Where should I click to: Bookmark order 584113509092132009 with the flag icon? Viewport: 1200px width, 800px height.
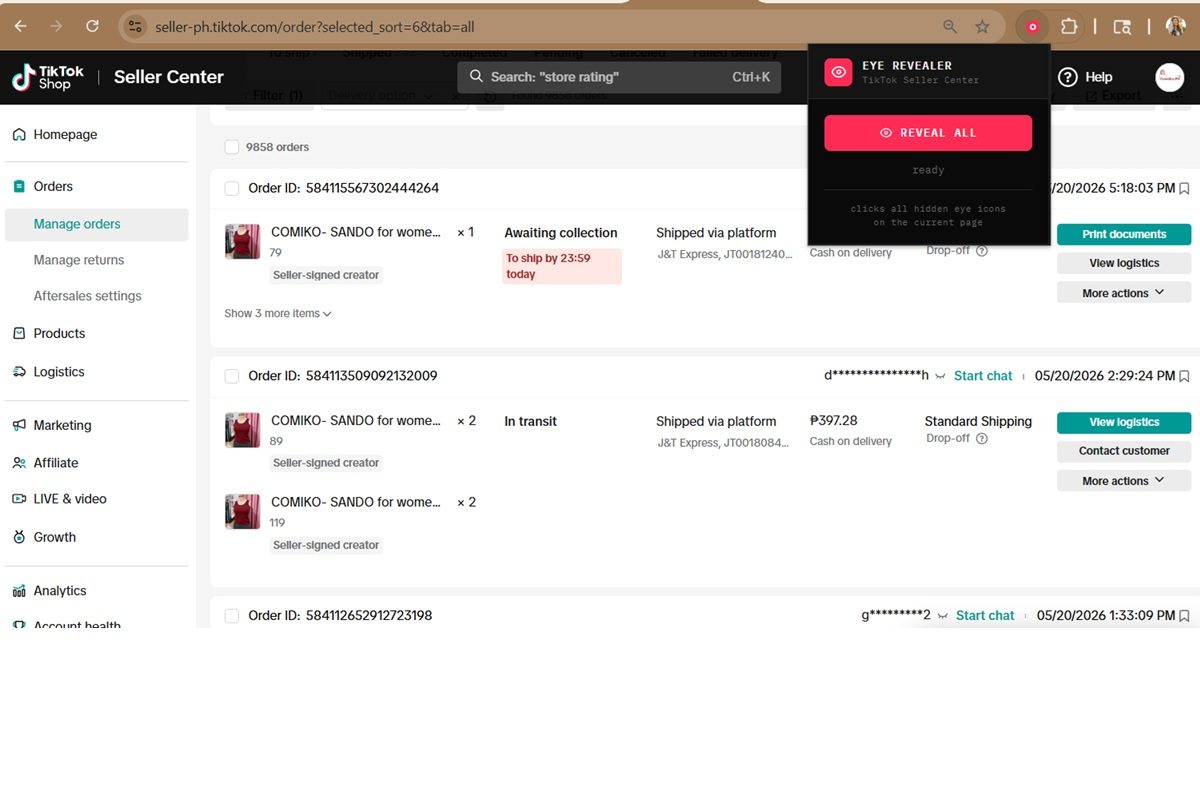pyautogui.click(x=1184, y=376)
